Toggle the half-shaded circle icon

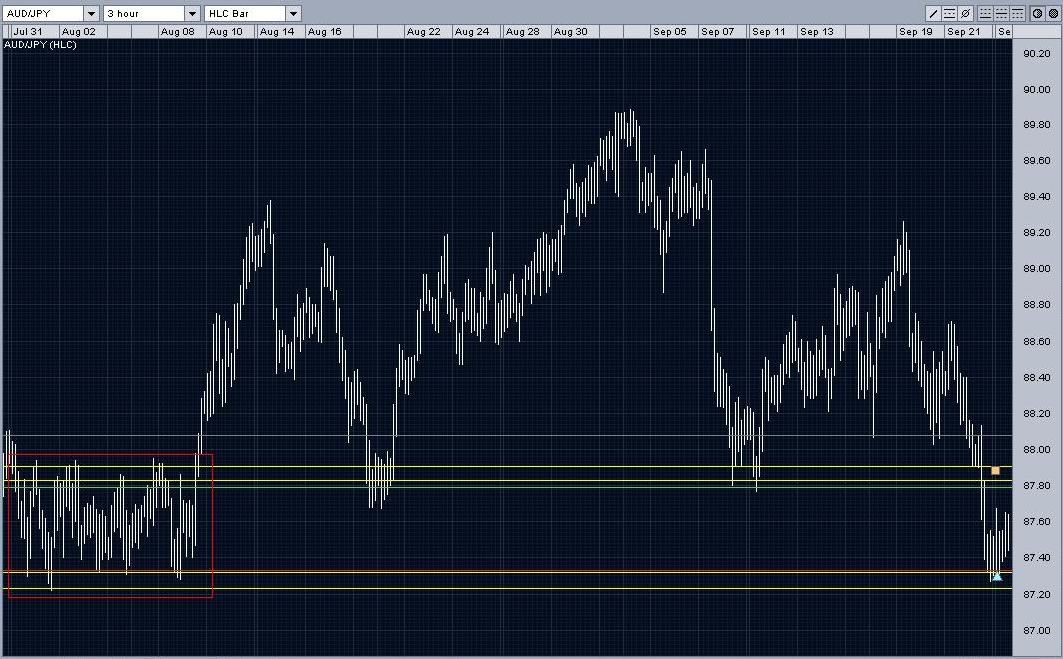(x=1037, y=14)
